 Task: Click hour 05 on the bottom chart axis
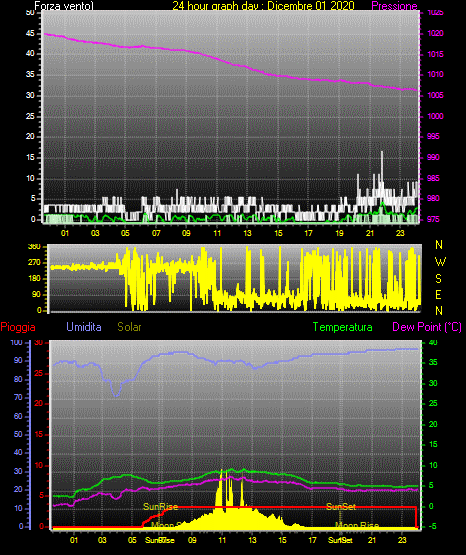coord(132,540)
